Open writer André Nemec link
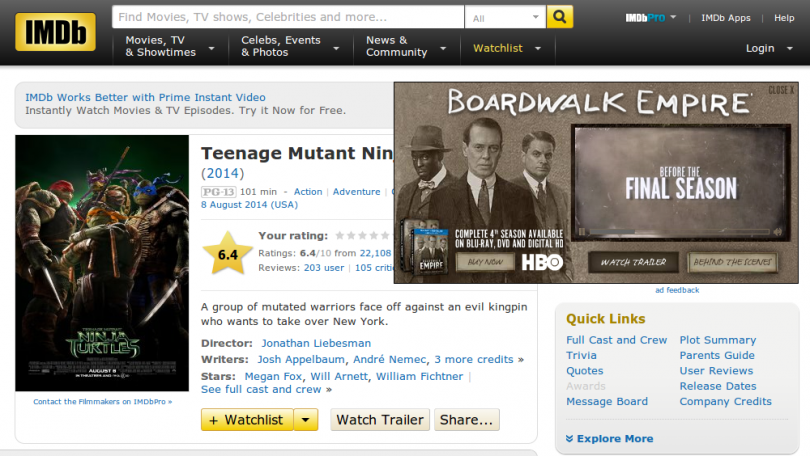Image resolution: width=810 pixels, height=456 pixels. click(x=390, y=359)
